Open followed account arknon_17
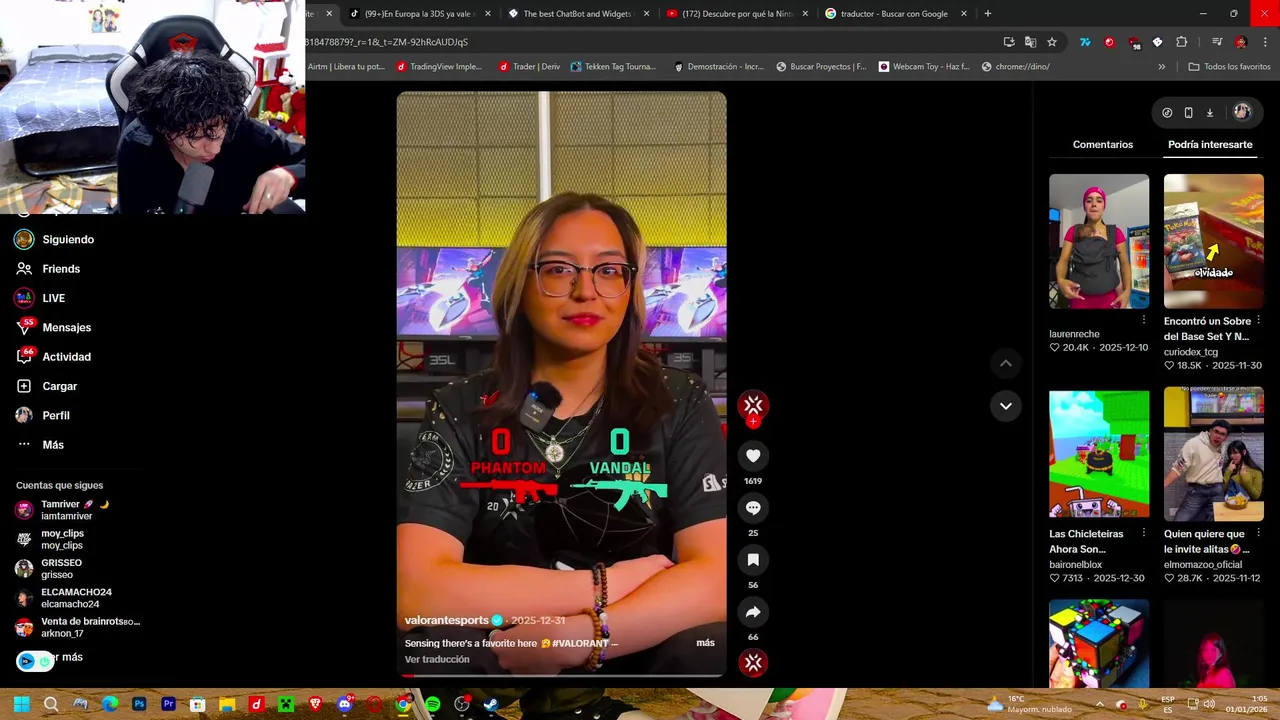The width and height of the screenshot is (1280, 720). [78, 627]
